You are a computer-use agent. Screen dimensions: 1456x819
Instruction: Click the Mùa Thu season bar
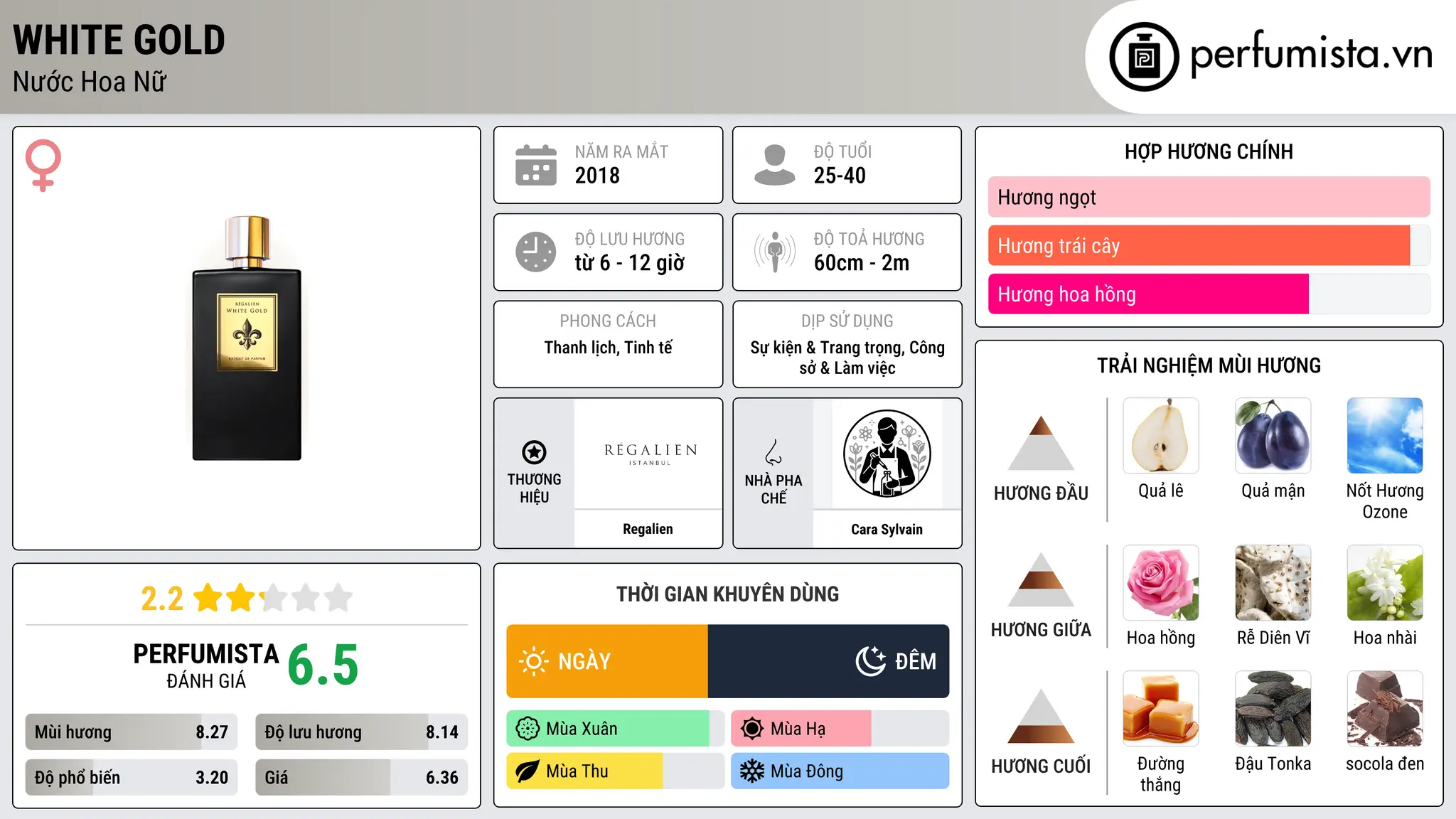615,771
